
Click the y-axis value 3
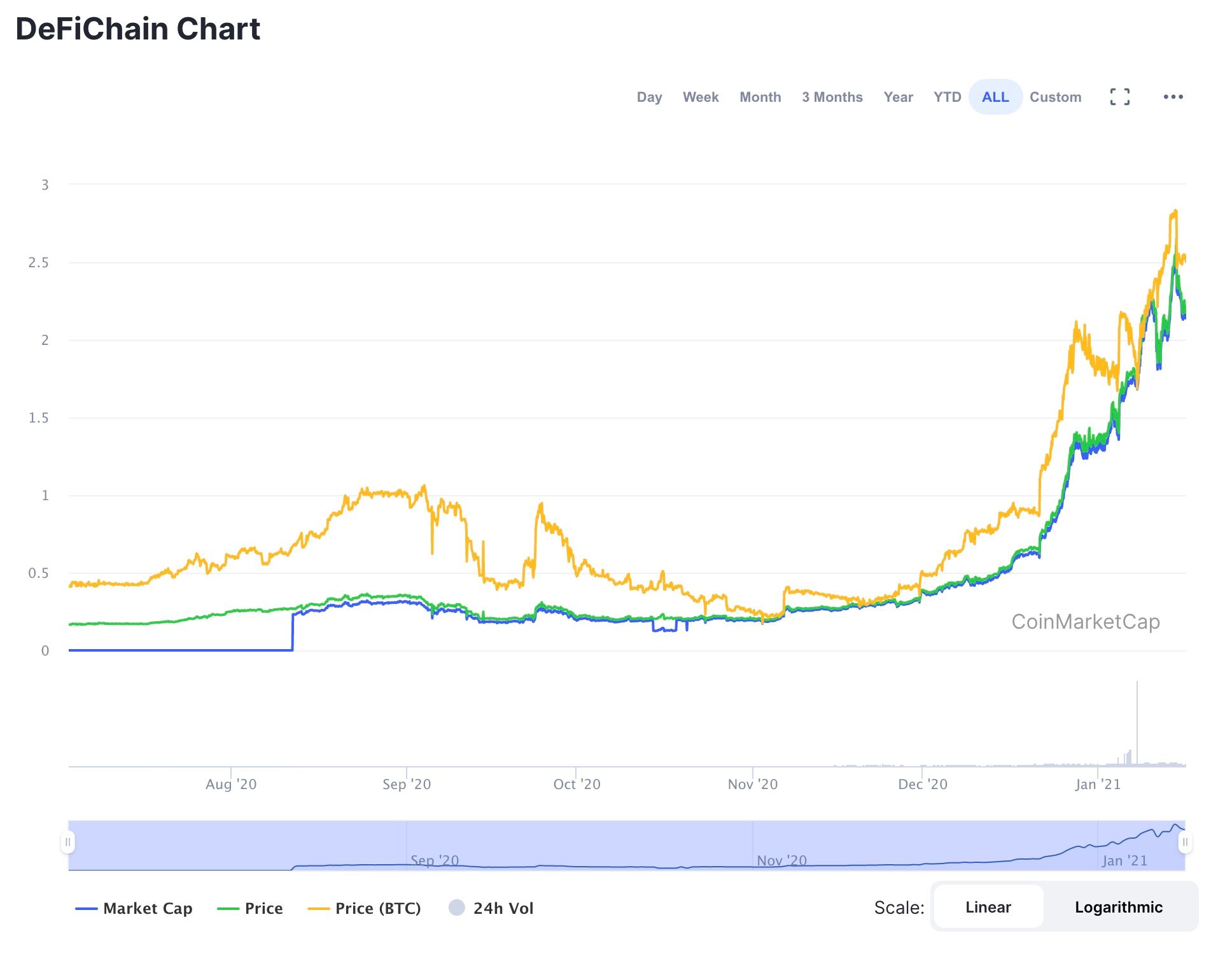click(45, 185)
